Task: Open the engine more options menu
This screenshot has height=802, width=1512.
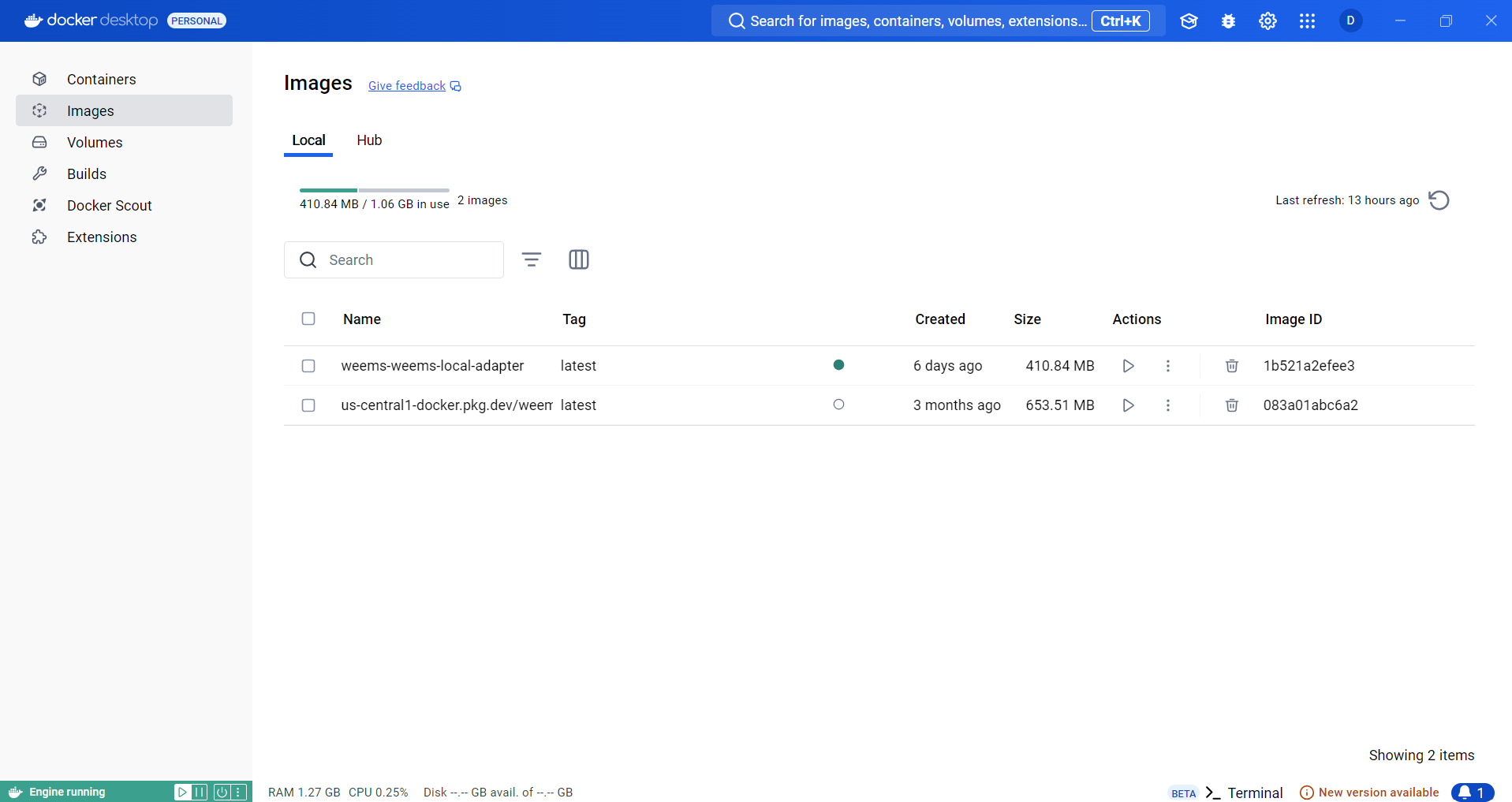Action: click(239, 792)
